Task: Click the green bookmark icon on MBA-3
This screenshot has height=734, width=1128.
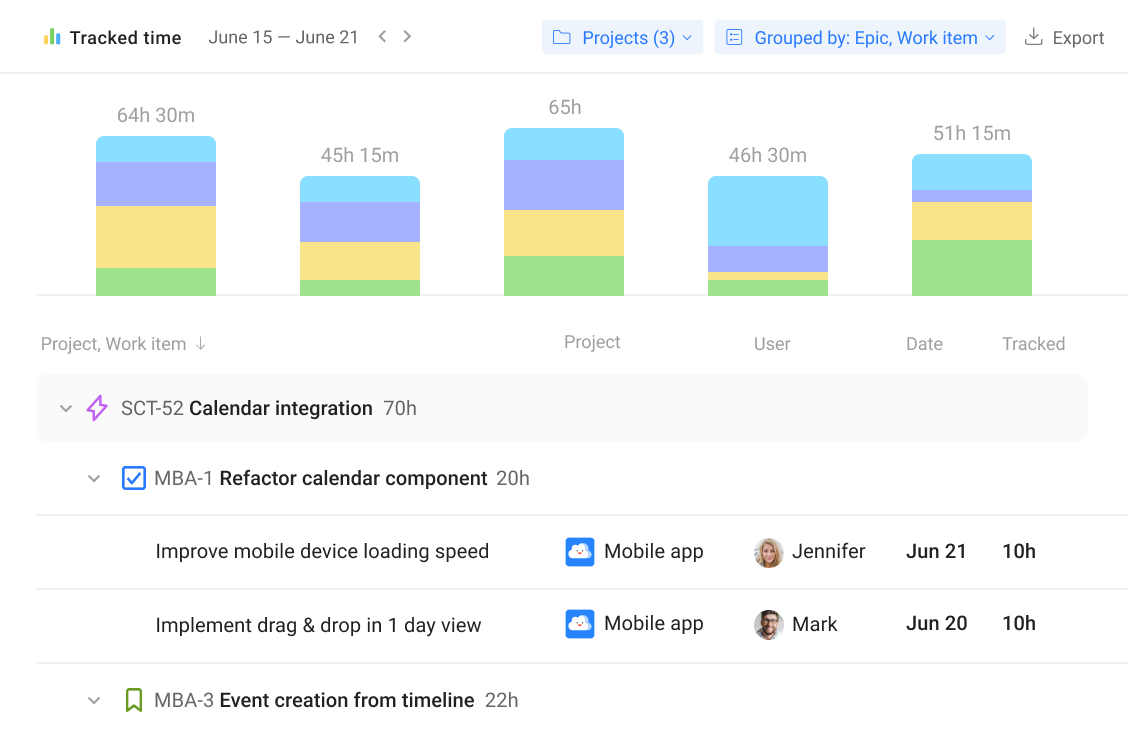Action: (134, 700)
